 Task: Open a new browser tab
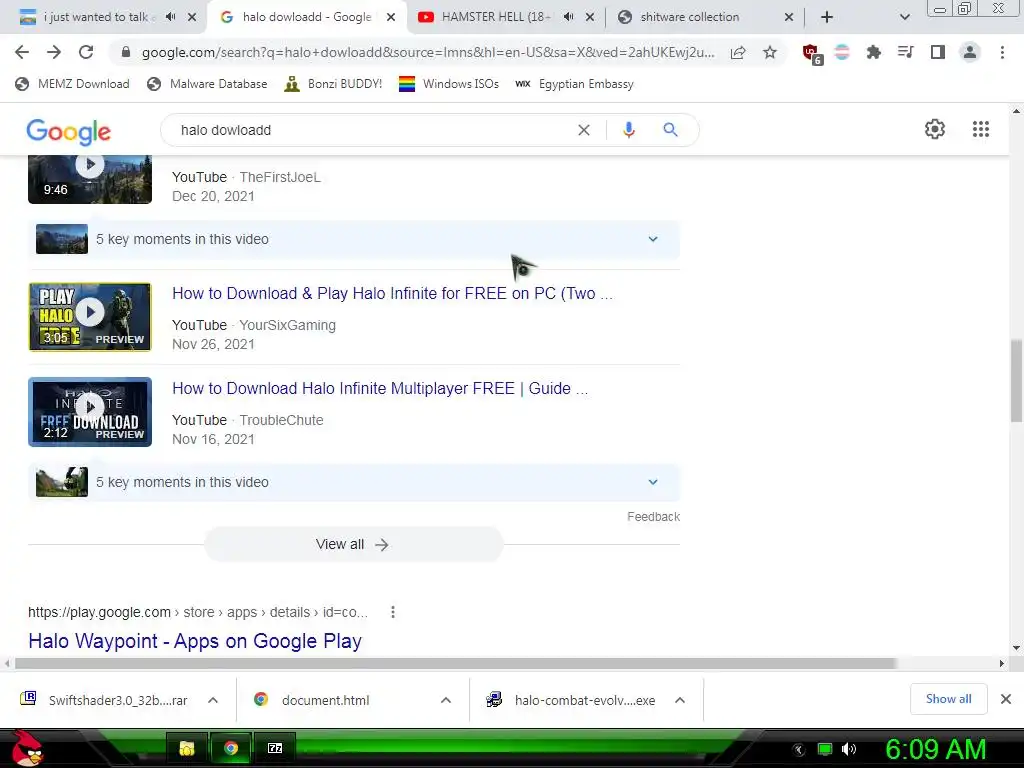[827, 18]
